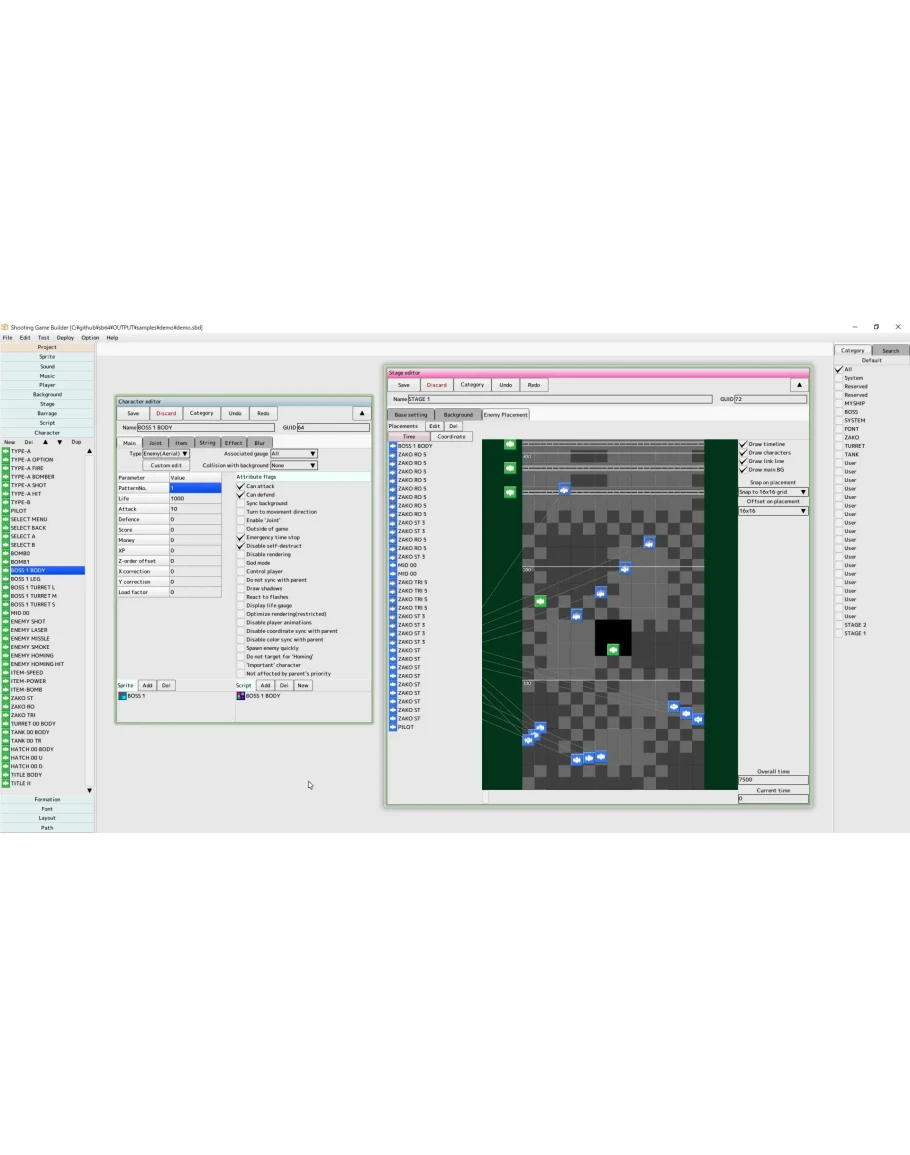The width and height of the screenshot is (910, 1155).
Task: Click Discard in the Stage editor
Action: pyautogui.click(x=437, y=385)
